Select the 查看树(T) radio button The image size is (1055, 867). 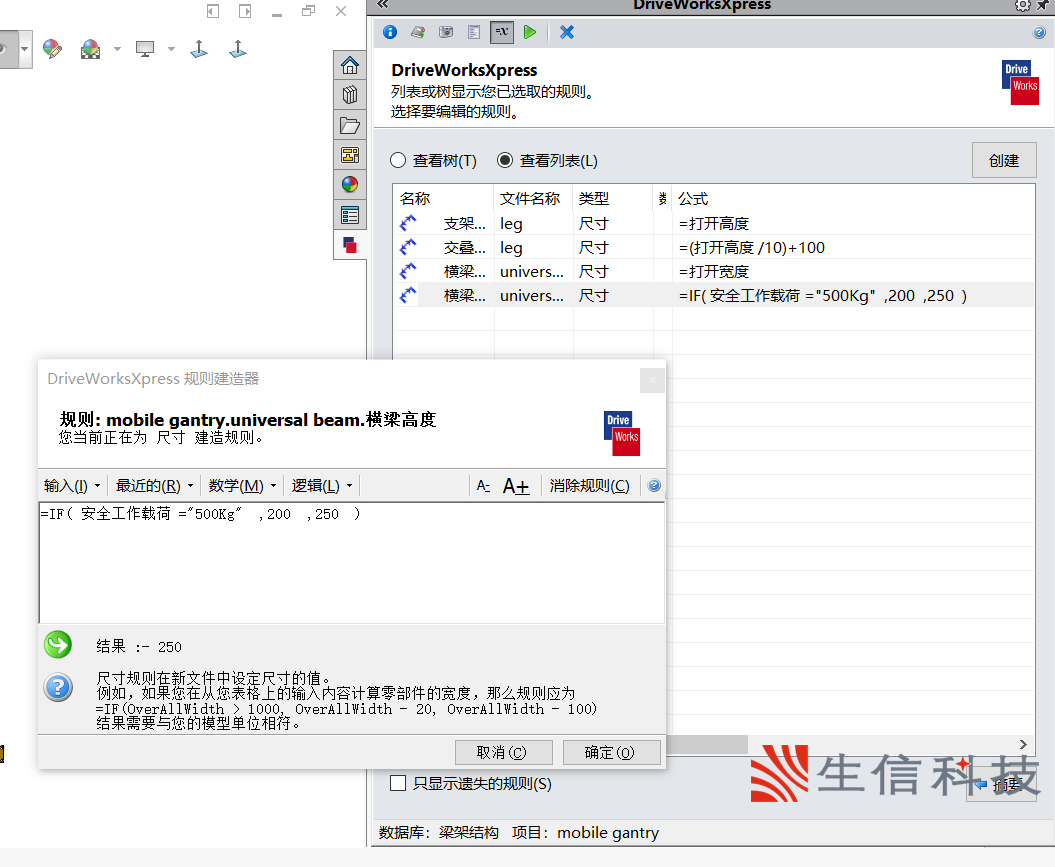398,160
